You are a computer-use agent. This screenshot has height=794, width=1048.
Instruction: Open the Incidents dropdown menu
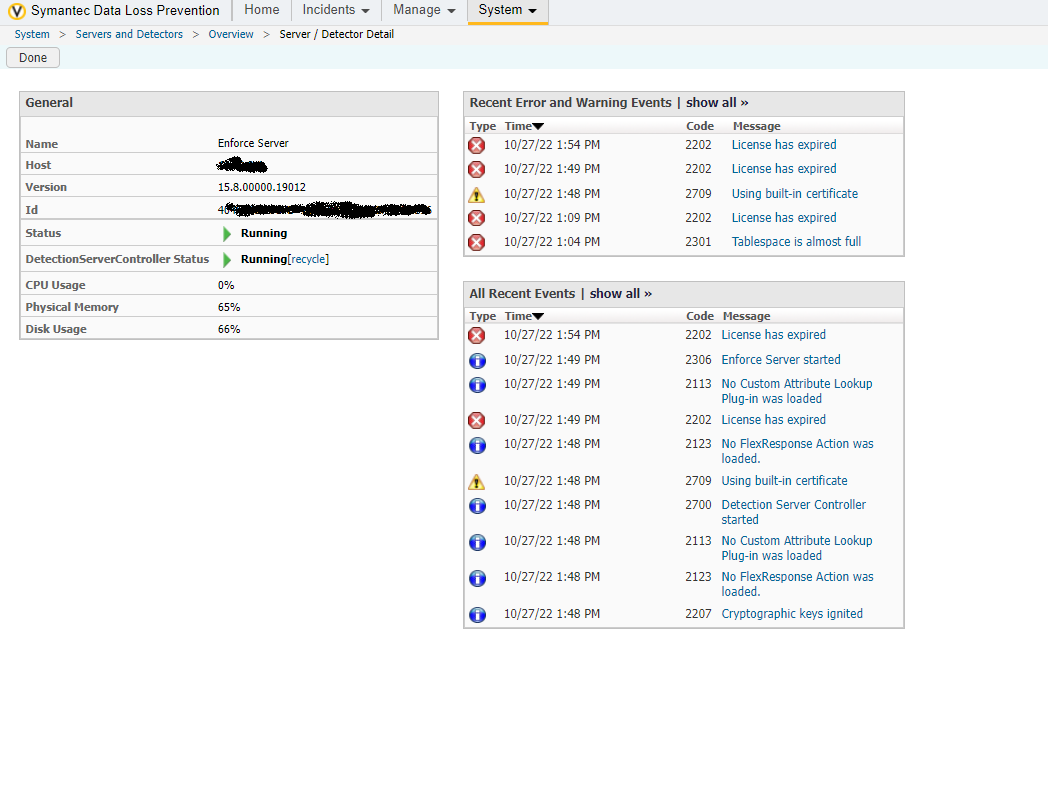[x=336, y=10]
